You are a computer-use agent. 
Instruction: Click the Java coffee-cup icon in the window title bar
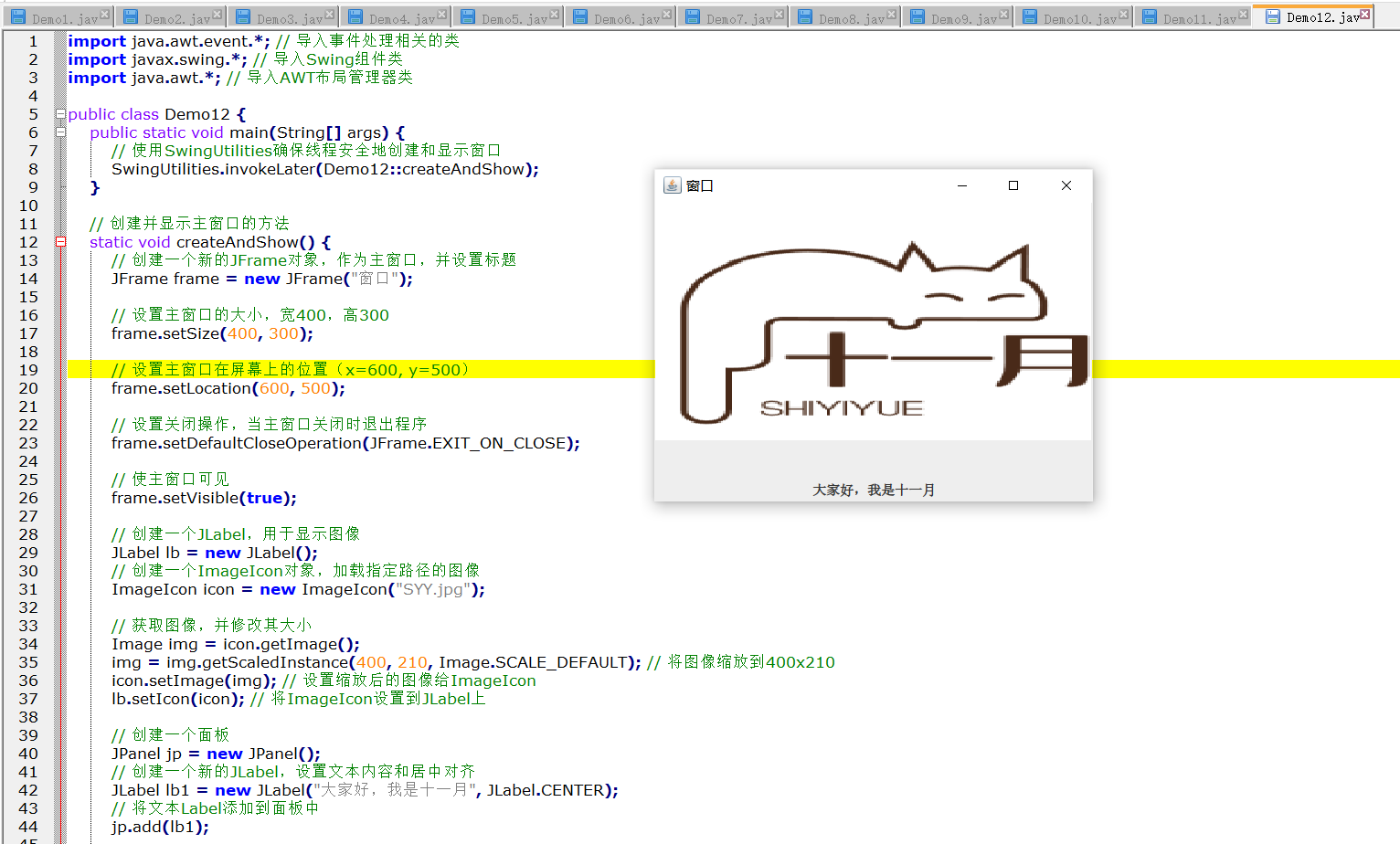[672, 185]
